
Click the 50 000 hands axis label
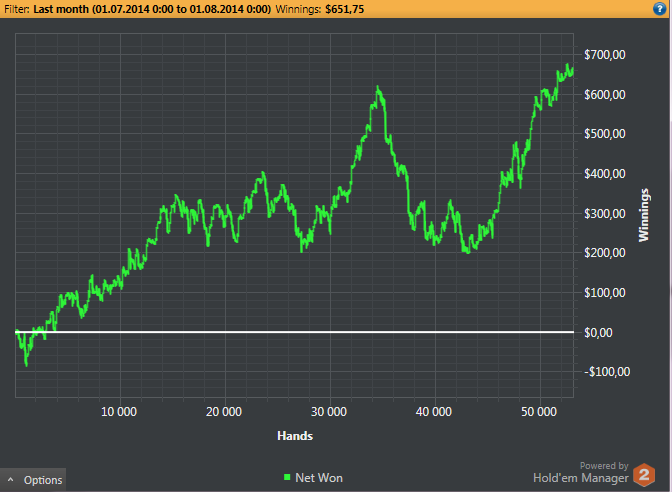[x=539, y=412]
